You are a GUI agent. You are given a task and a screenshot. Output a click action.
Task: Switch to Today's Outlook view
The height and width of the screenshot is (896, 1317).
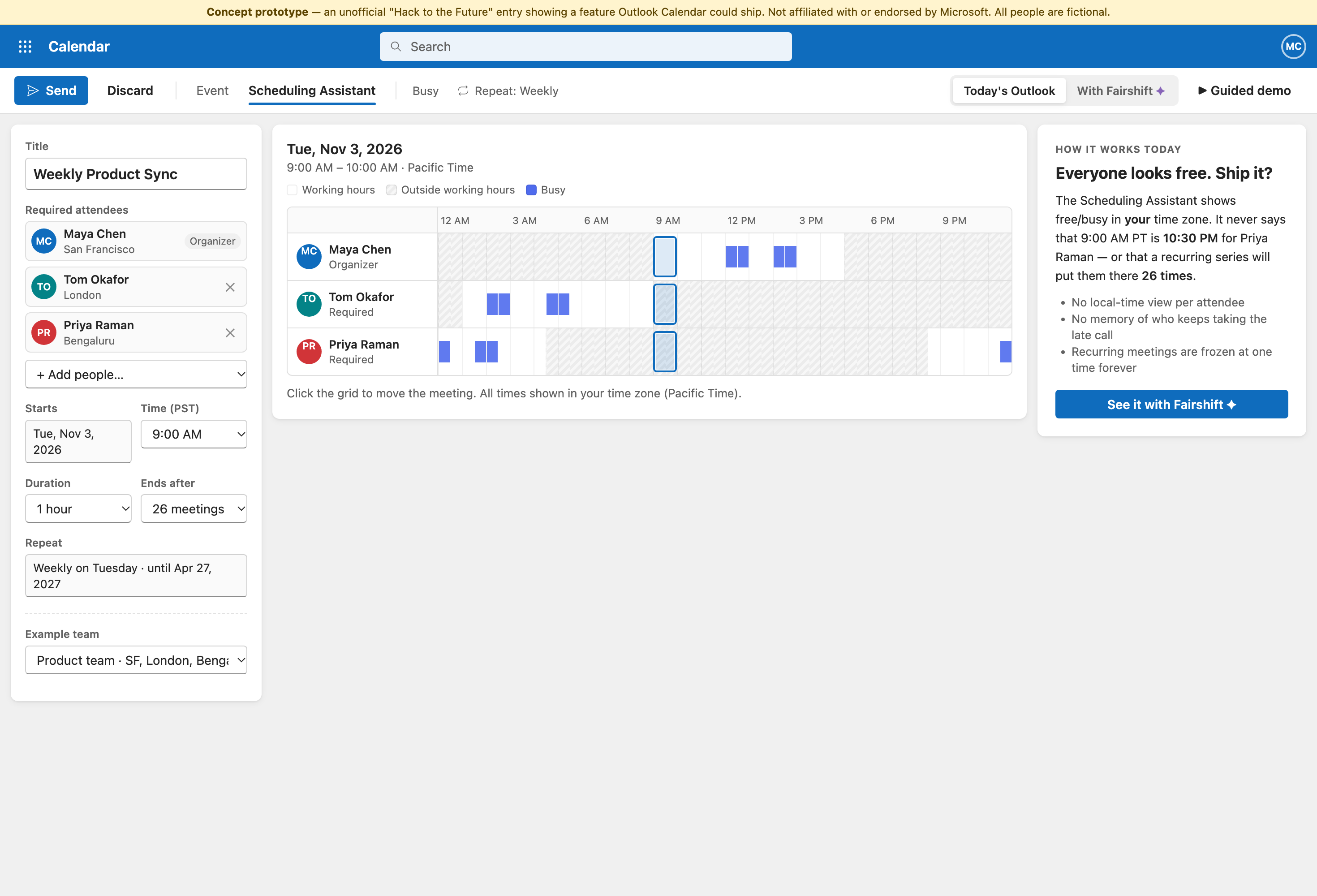[1009, 90]
